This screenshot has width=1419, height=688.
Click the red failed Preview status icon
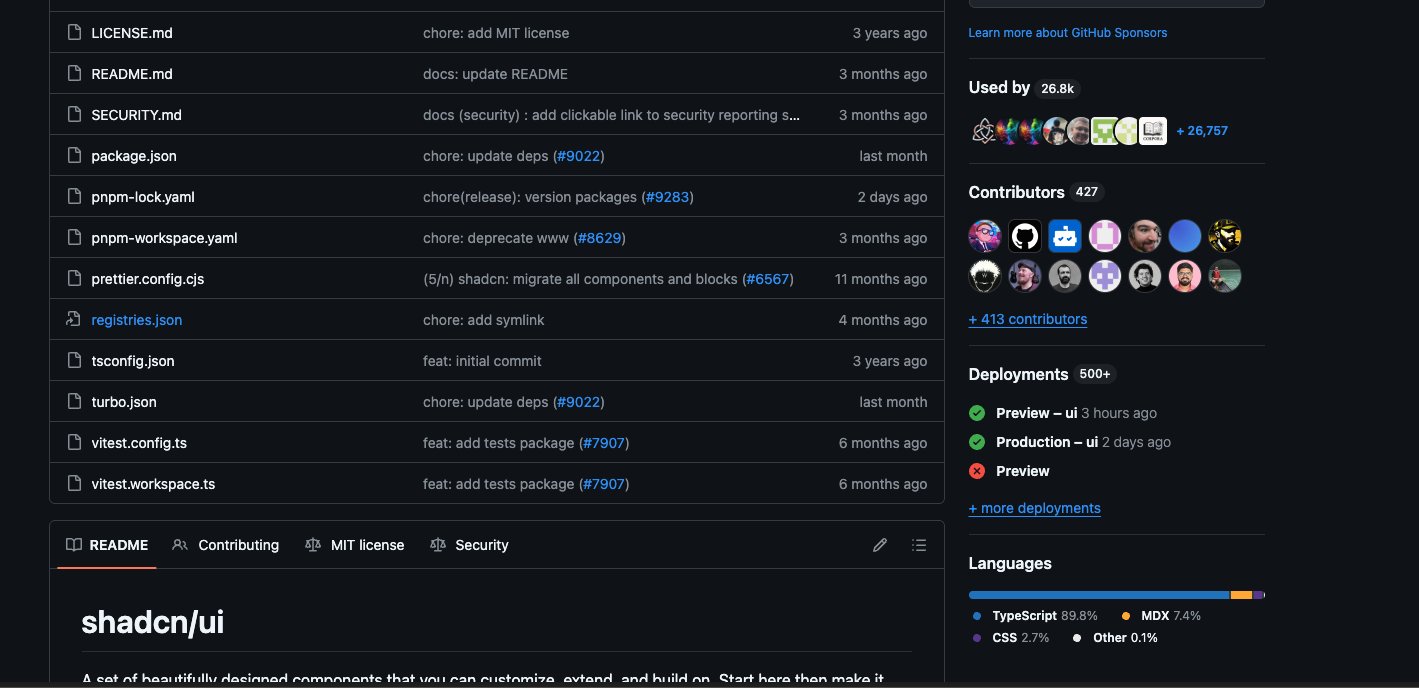[977, 471]
